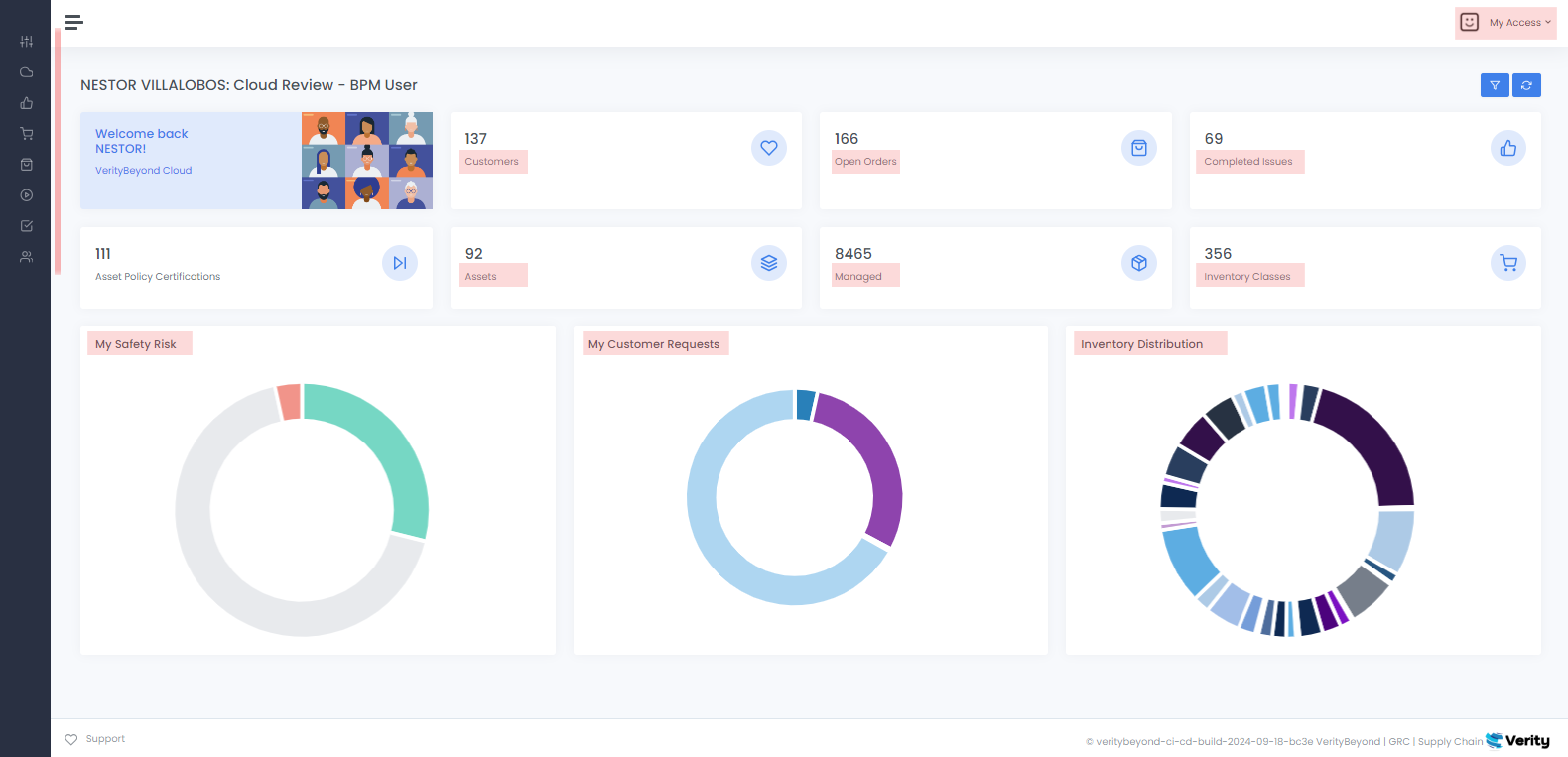Screen dimensions: 1568x757
Task: Open the thumbs-up sidebar icon
Action: coord(27,103)
